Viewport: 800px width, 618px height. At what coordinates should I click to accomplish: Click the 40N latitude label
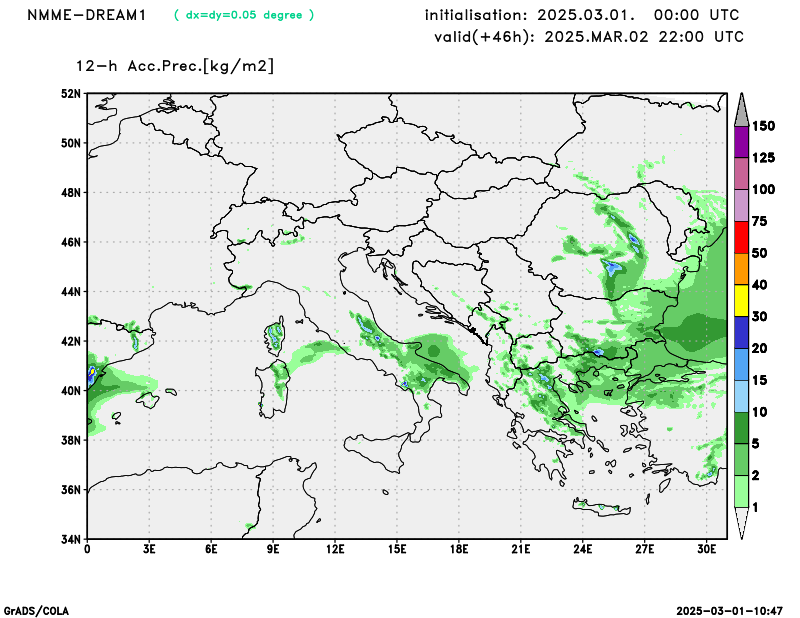pyautogui.click(x=71, y=390)
